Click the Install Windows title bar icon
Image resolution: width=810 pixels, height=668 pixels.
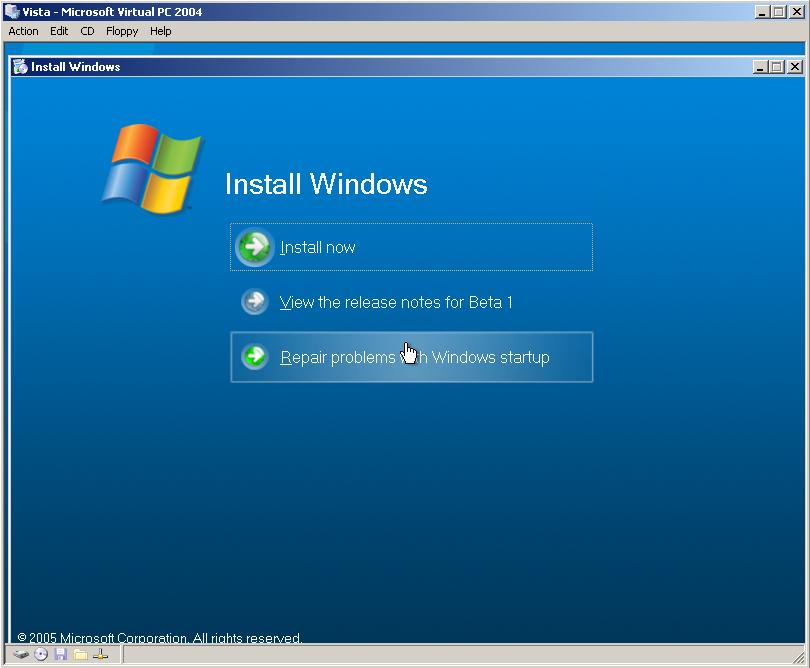coord(20,67)
